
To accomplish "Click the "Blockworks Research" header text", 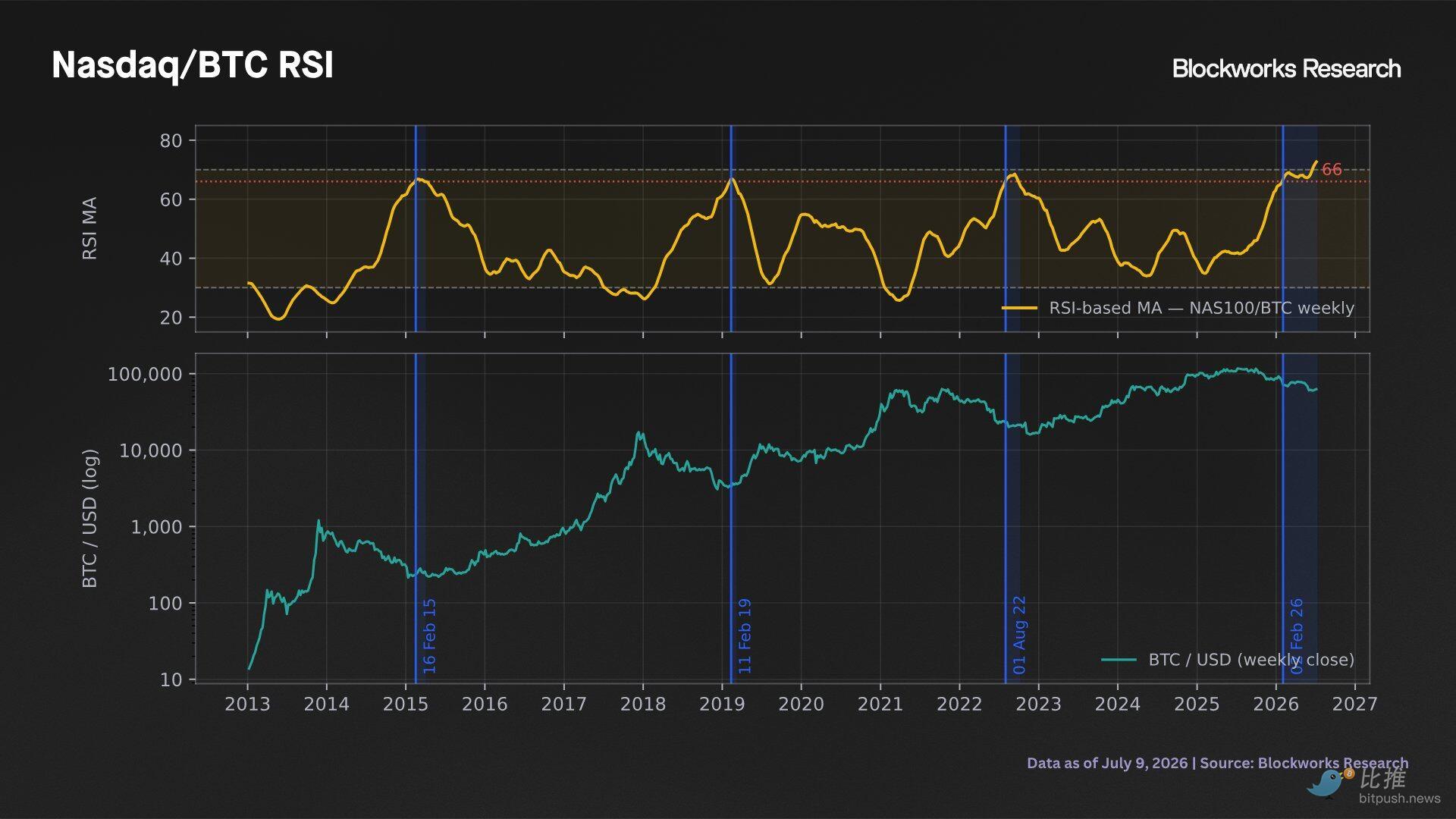I will 1286,68.
